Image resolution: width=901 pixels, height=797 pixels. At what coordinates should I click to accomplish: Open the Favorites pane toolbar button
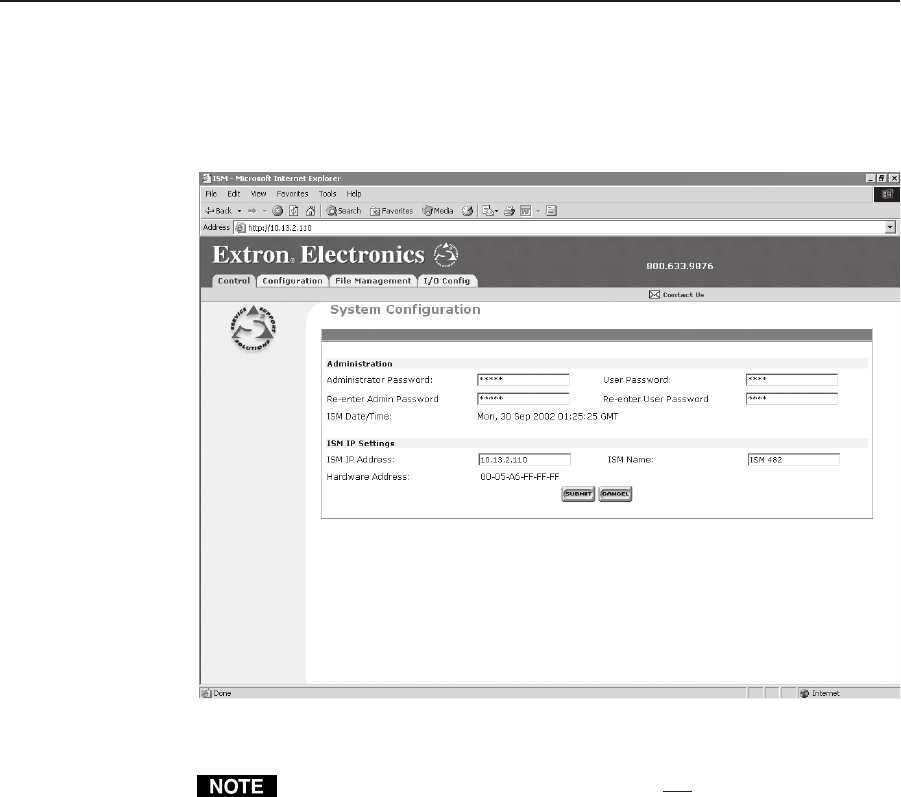(x=391, y=211)
